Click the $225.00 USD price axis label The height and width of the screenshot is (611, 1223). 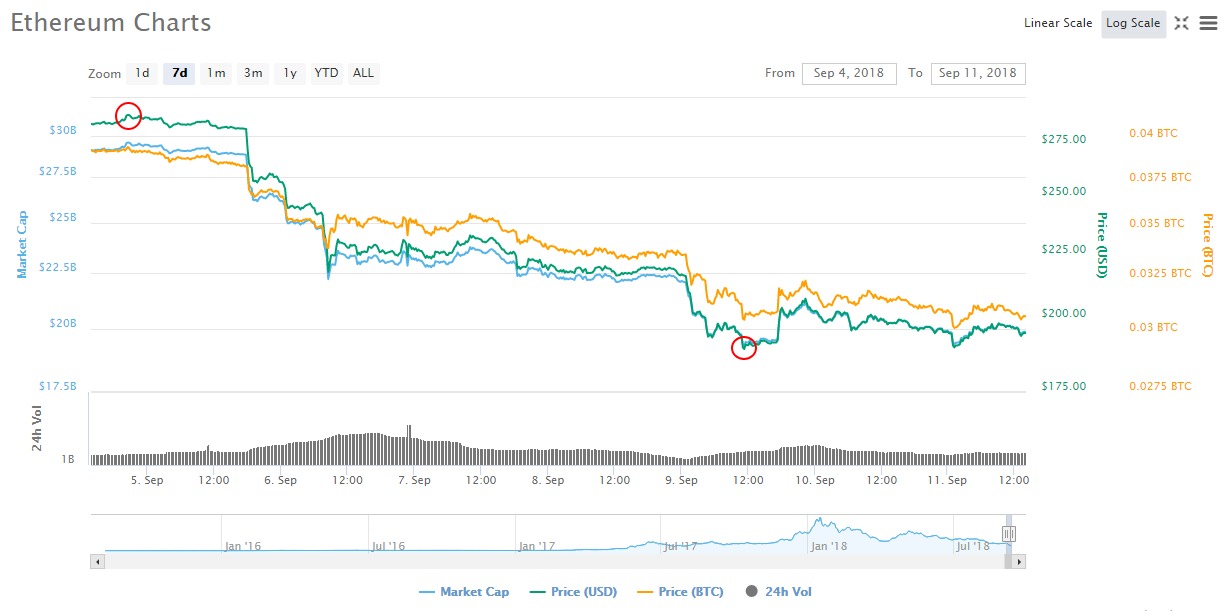pos(1063,249)
